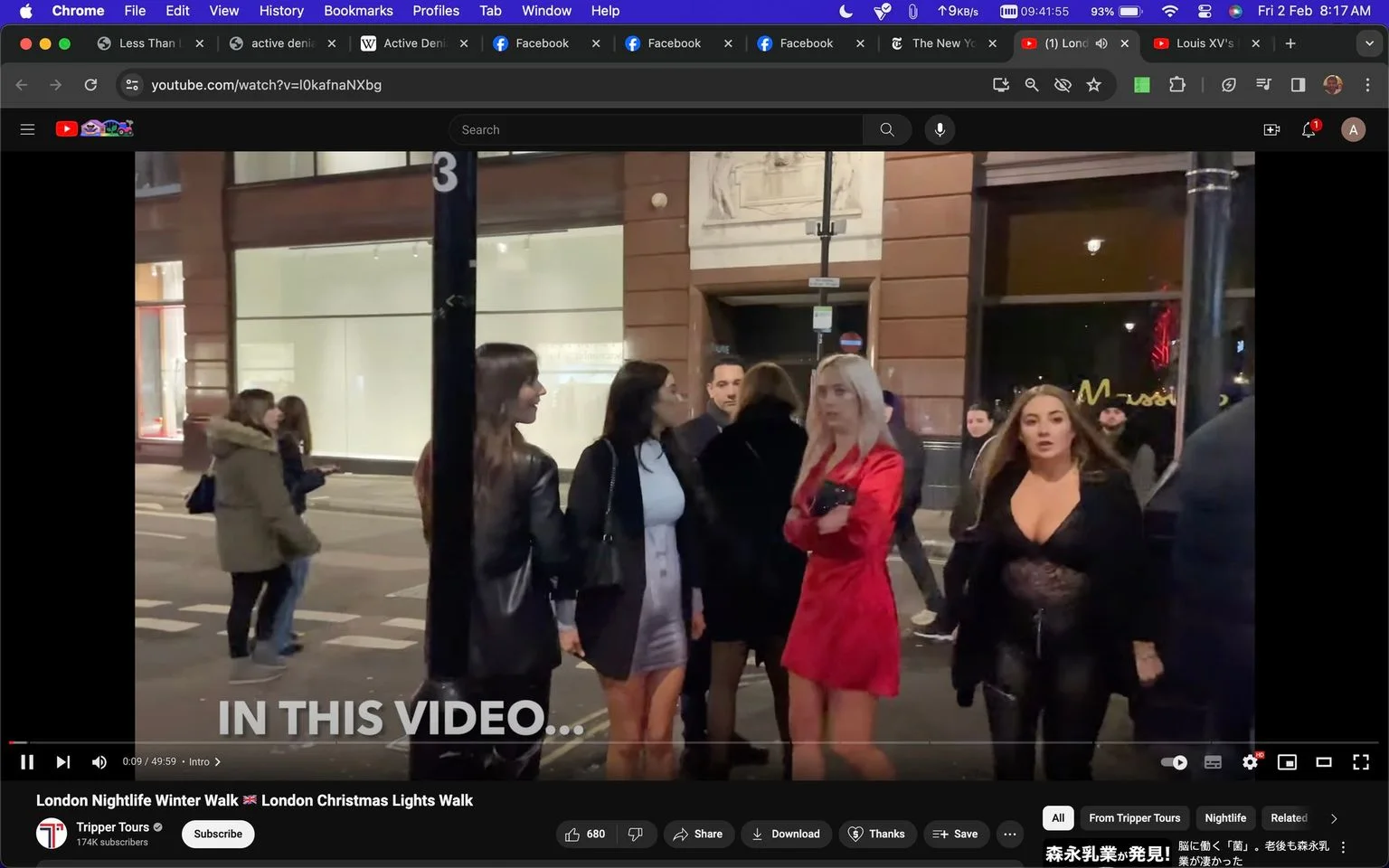Switch to miniplayer view

pyautogui.click(x=1287, y=762)
